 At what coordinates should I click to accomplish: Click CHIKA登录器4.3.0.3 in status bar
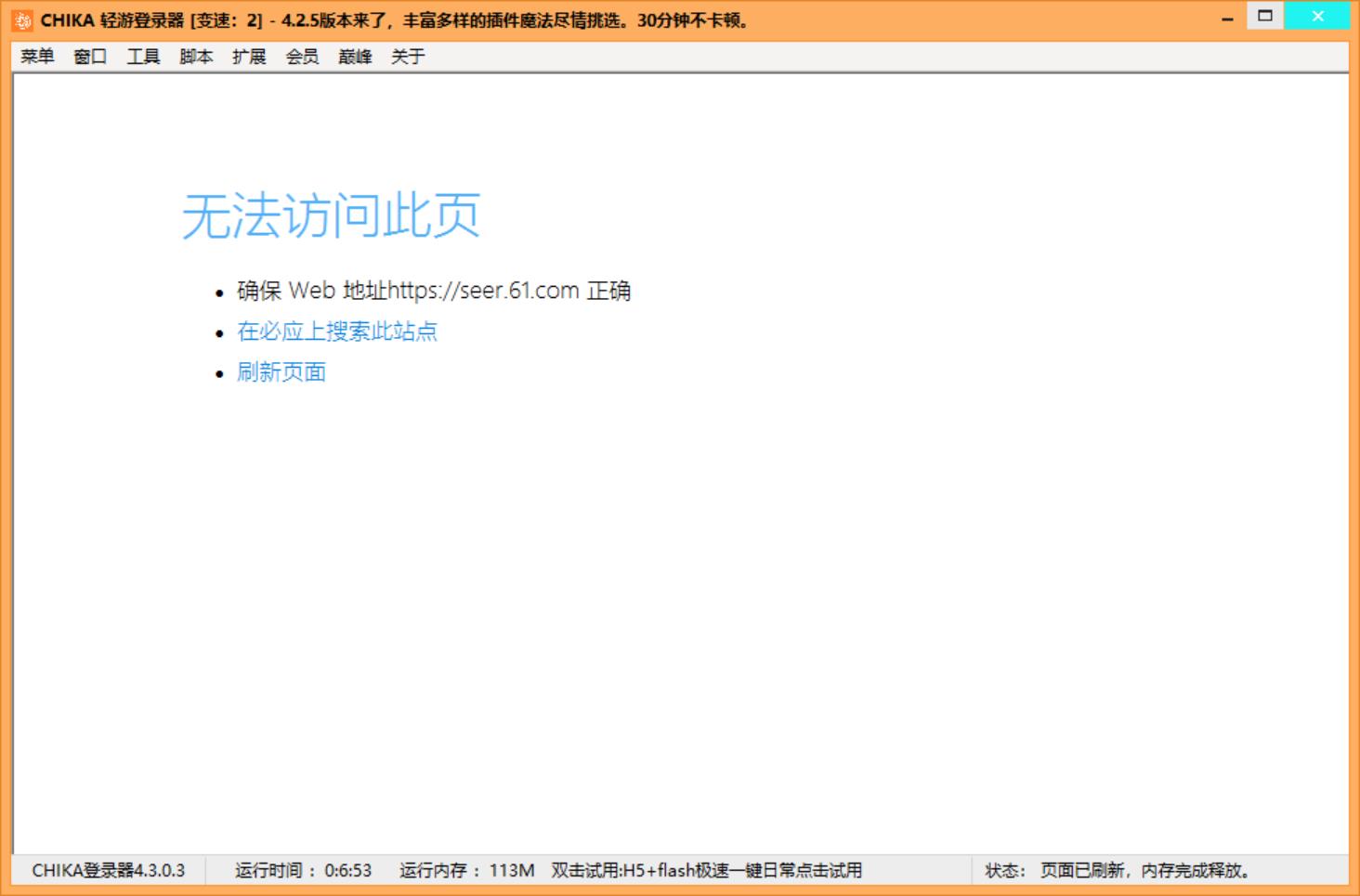[x=109, y=871]
